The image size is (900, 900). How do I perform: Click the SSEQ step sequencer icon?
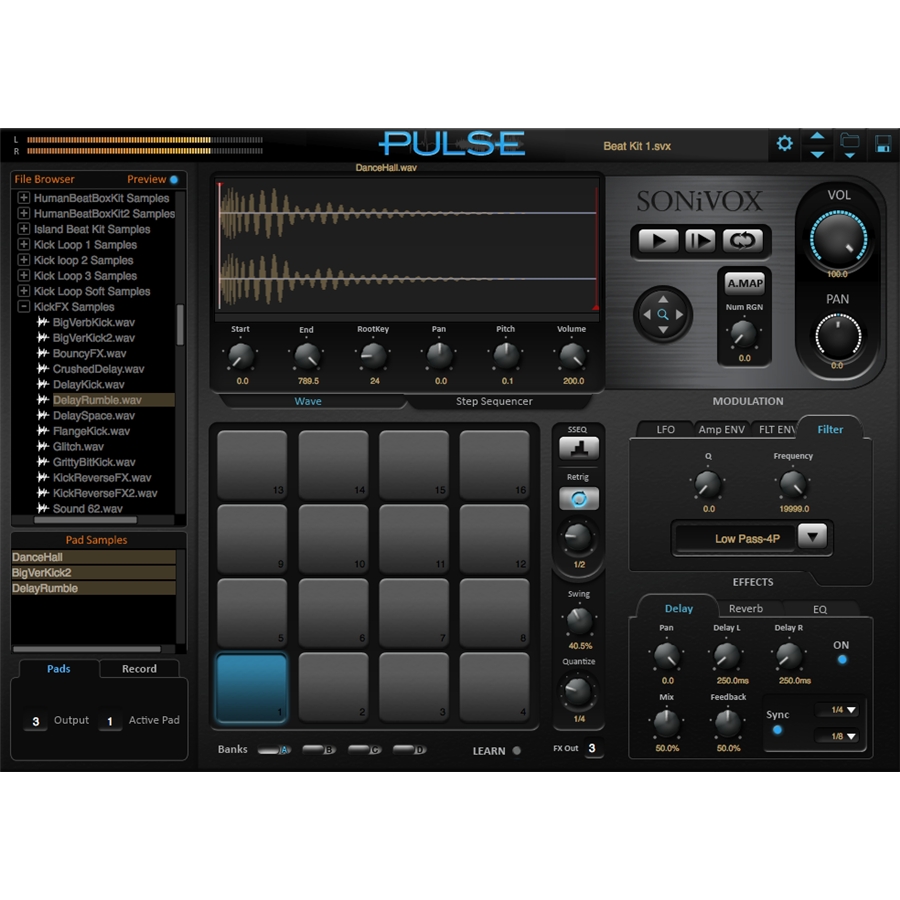(579, 448)
